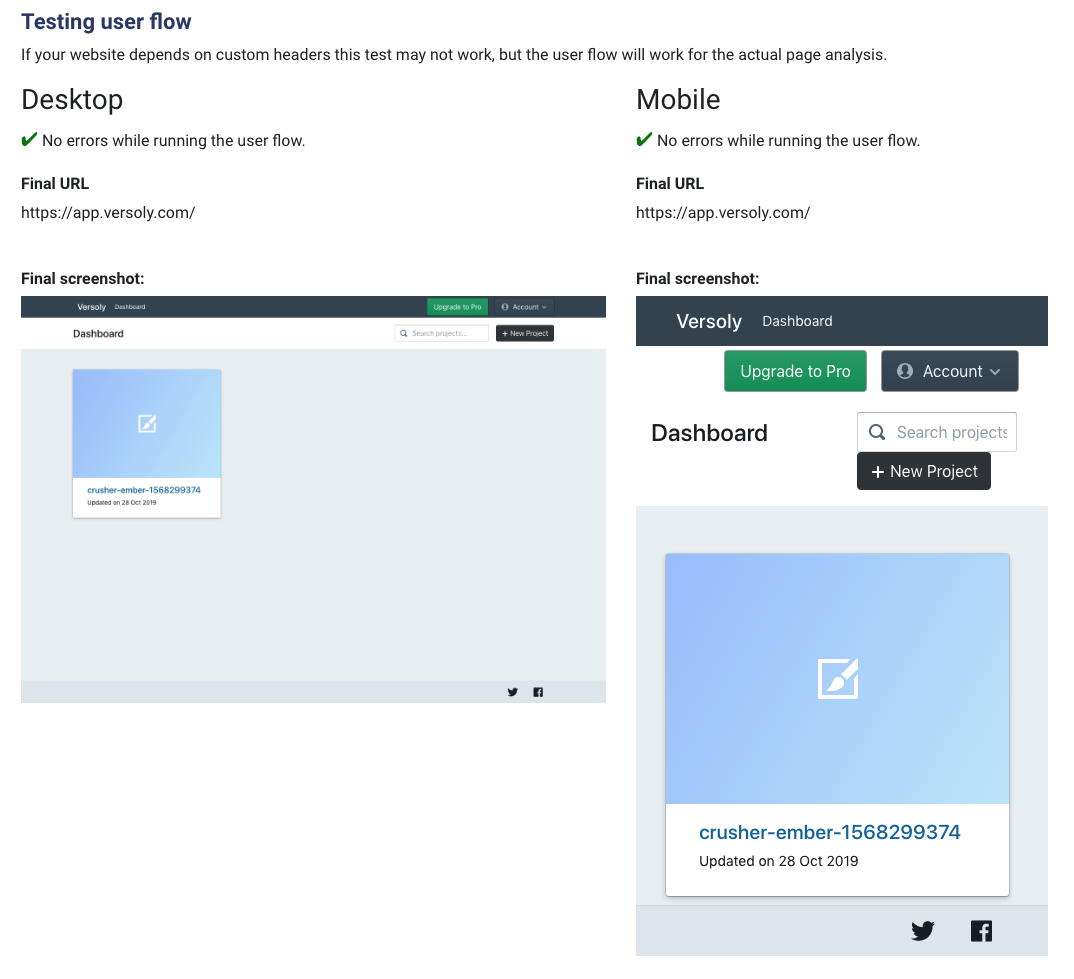The width and height of the screenshot is (1074, 979).
Task: Click New Project in the mobile screenshot
Action: pyautogui.click(x=924, y=471)
